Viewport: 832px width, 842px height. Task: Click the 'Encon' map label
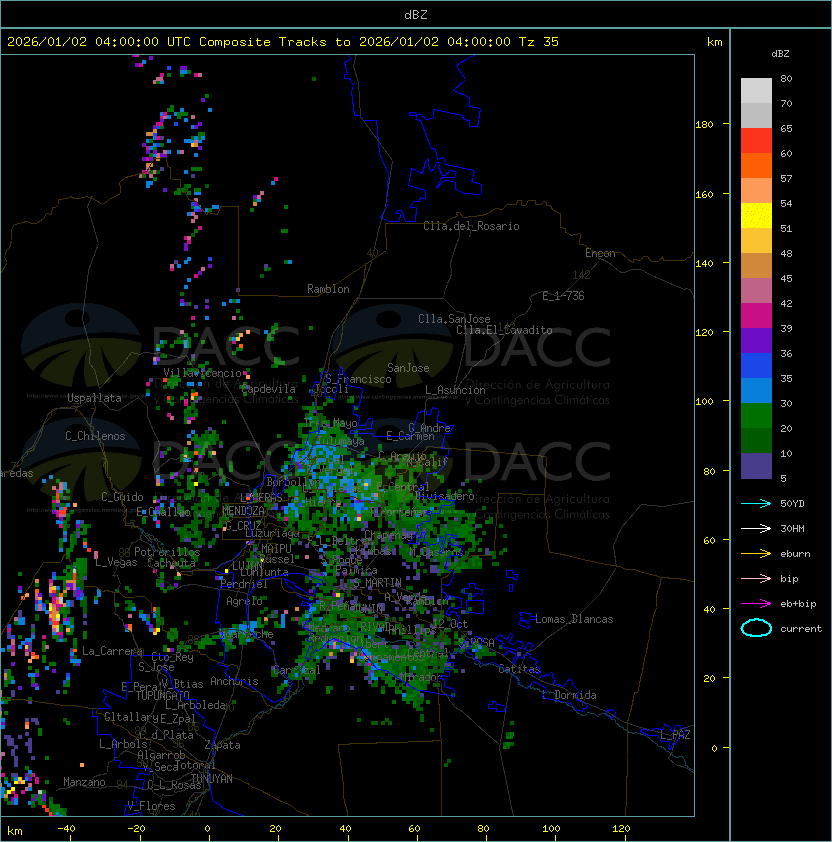click(600, 253)
